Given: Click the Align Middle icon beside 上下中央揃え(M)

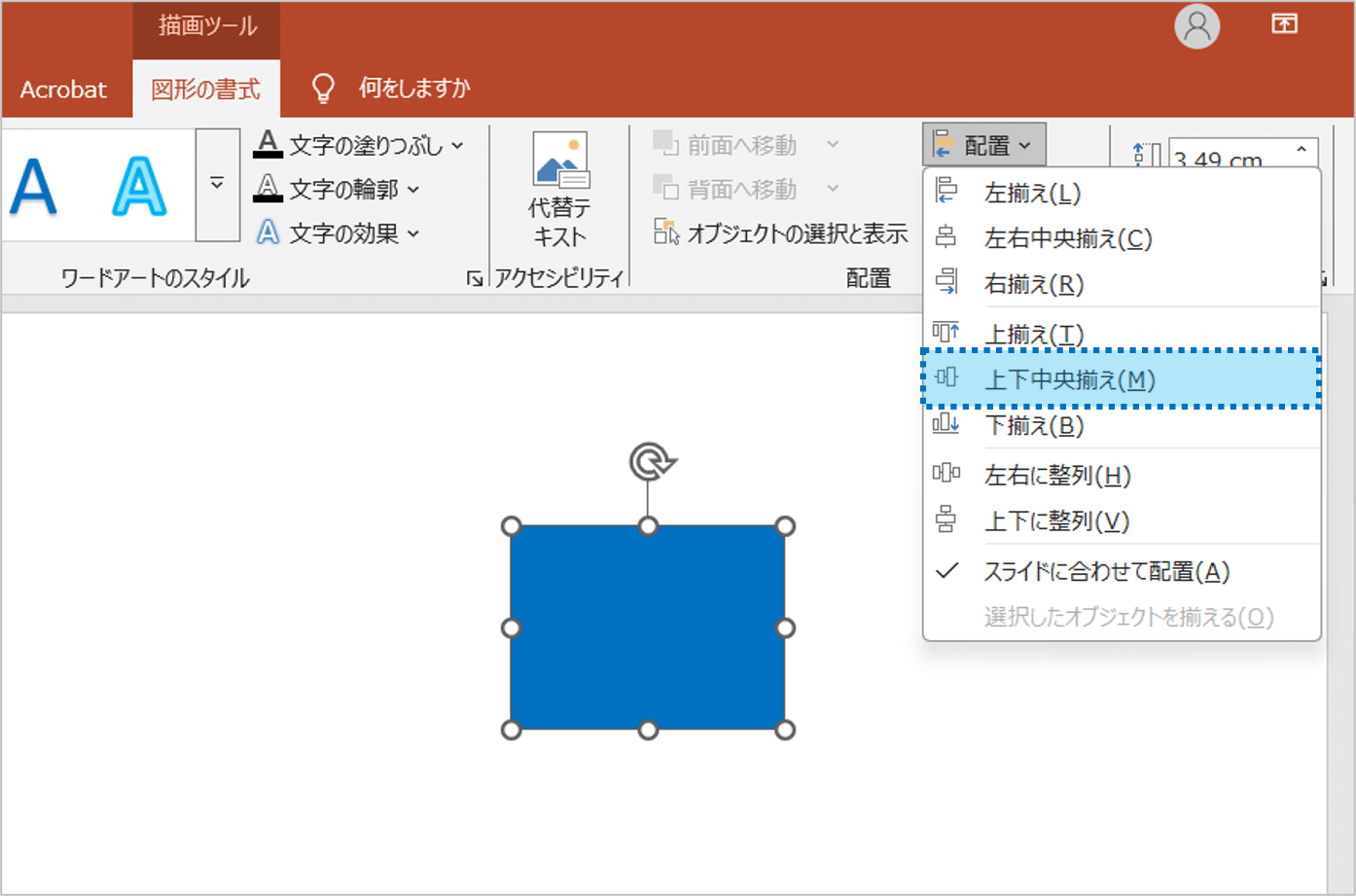Looking at the screenshot, I should coord(946,378).
